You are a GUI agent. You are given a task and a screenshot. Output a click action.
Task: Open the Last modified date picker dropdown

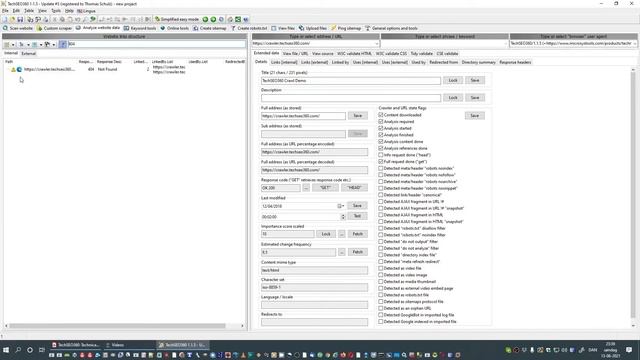[x=341, y=206]
